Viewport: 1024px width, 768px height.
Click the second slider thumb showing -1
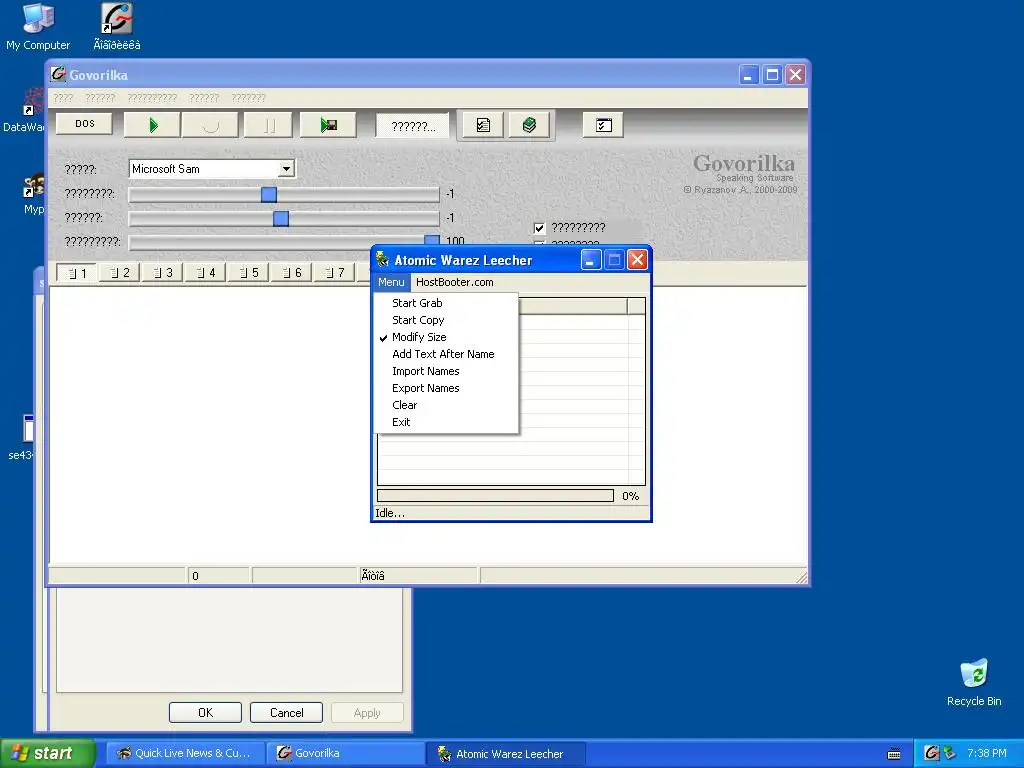coord(281,218)
